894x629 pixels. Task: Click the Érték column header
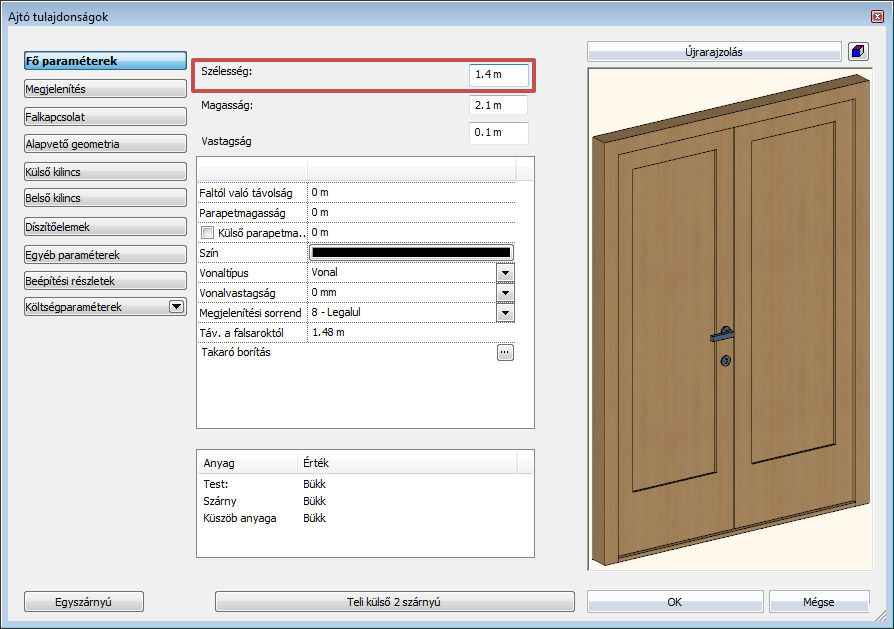click(407, 463)
